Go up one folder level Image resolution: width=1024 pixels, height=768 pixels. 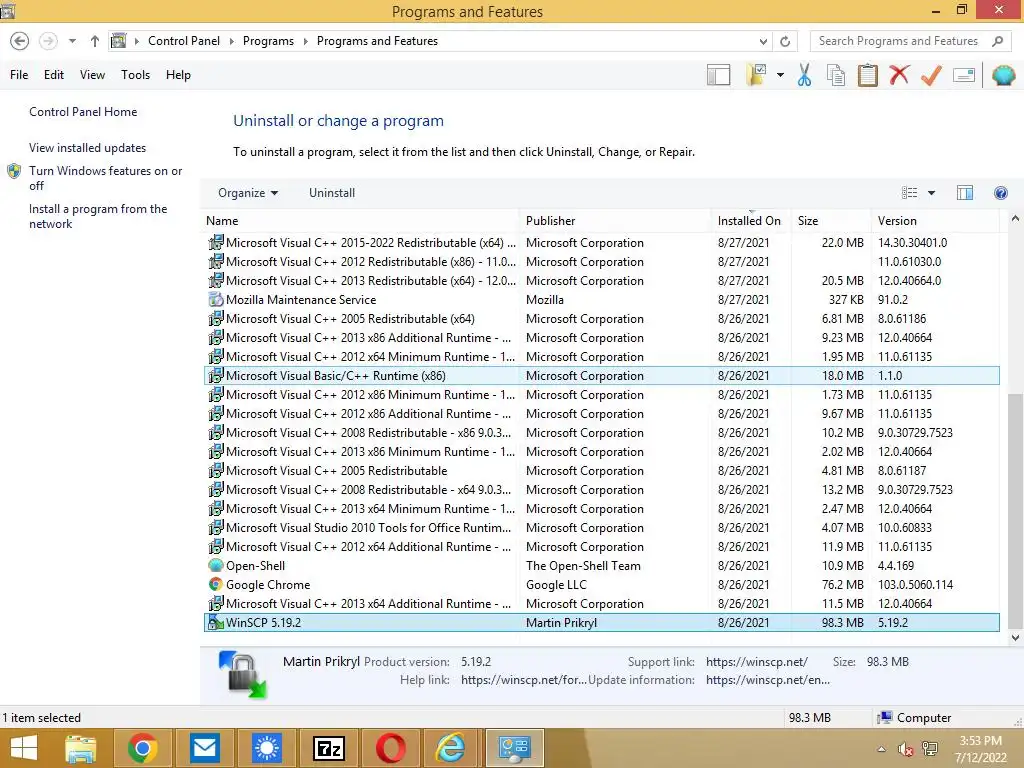tap(95, 41)
